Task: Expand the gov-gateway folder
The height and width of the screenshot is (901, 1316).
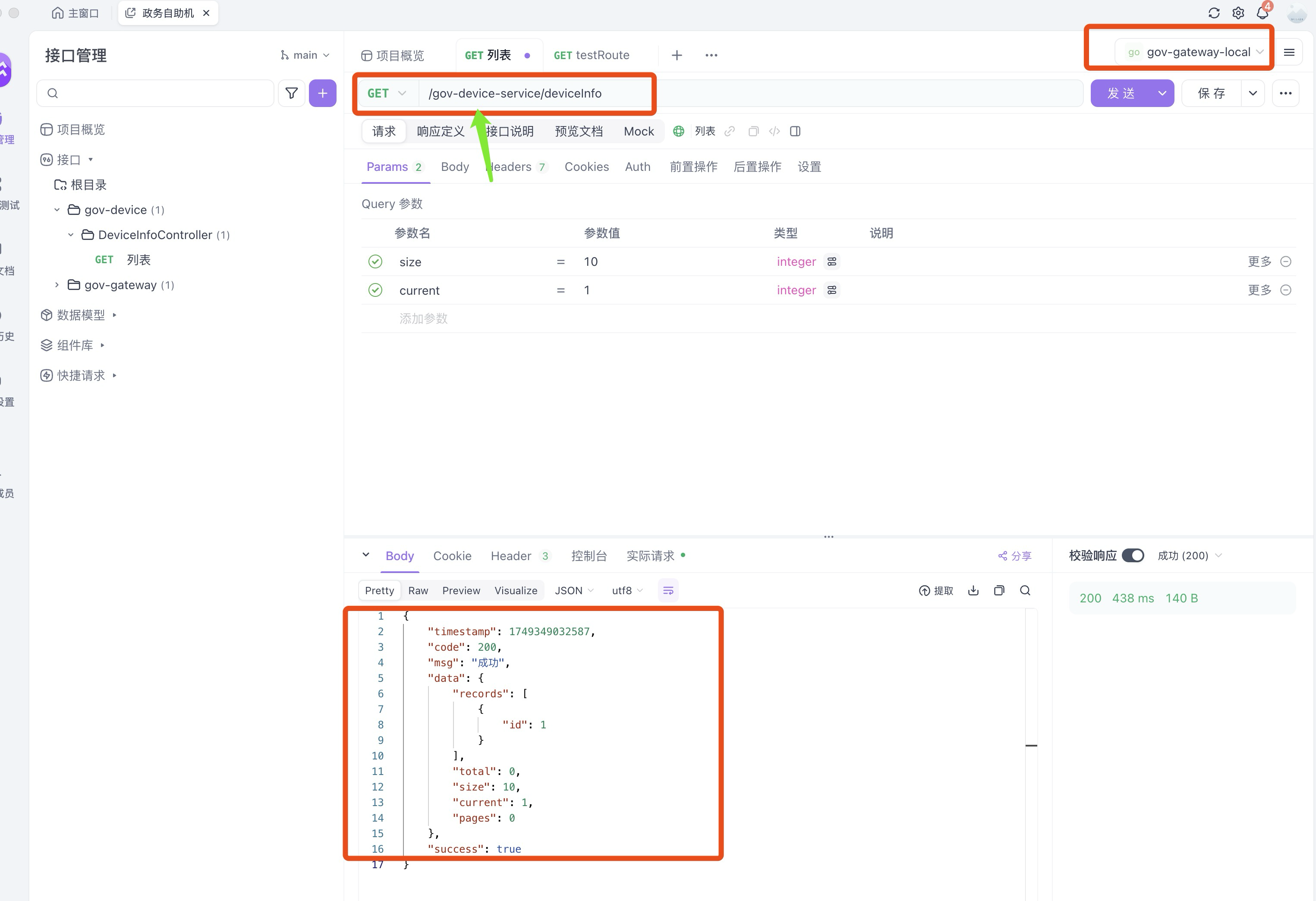Action: [57, 285]
